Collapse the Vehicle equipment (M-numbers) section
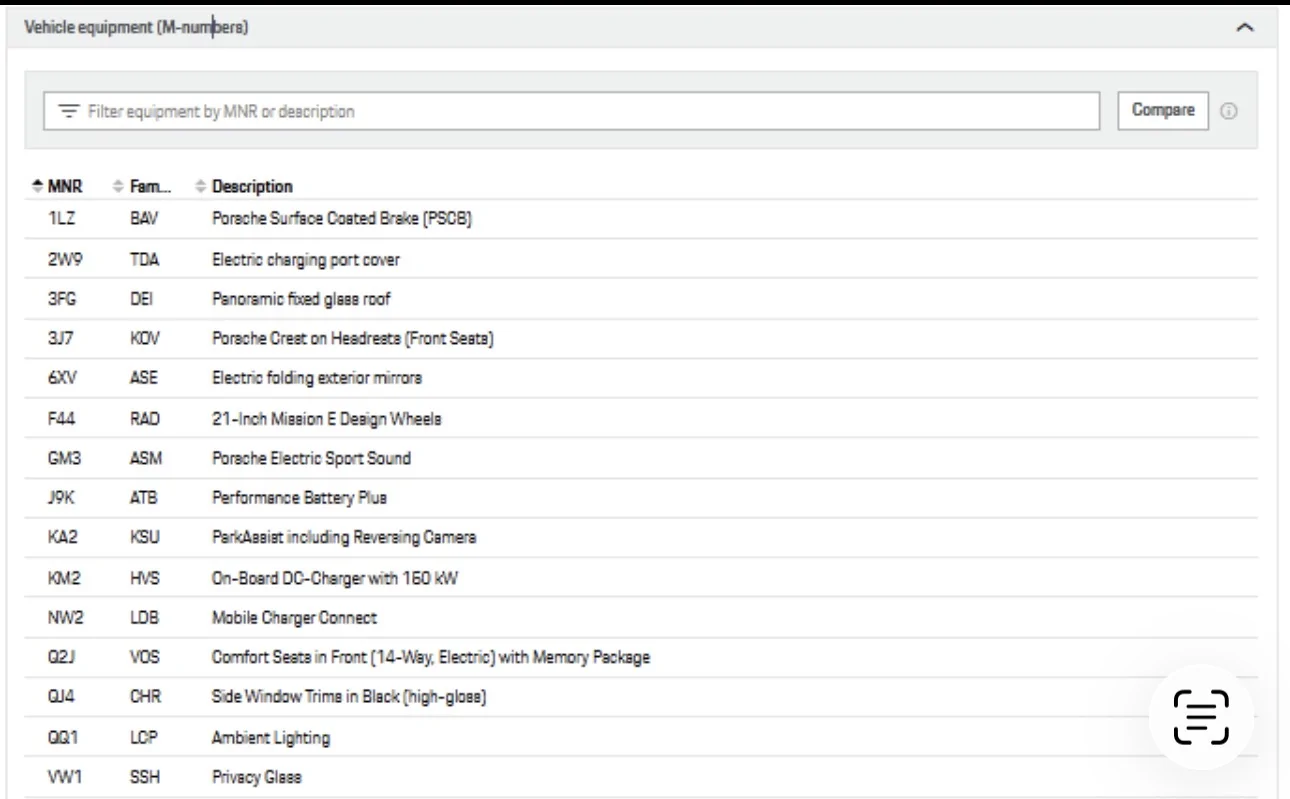 (1244, 28)
